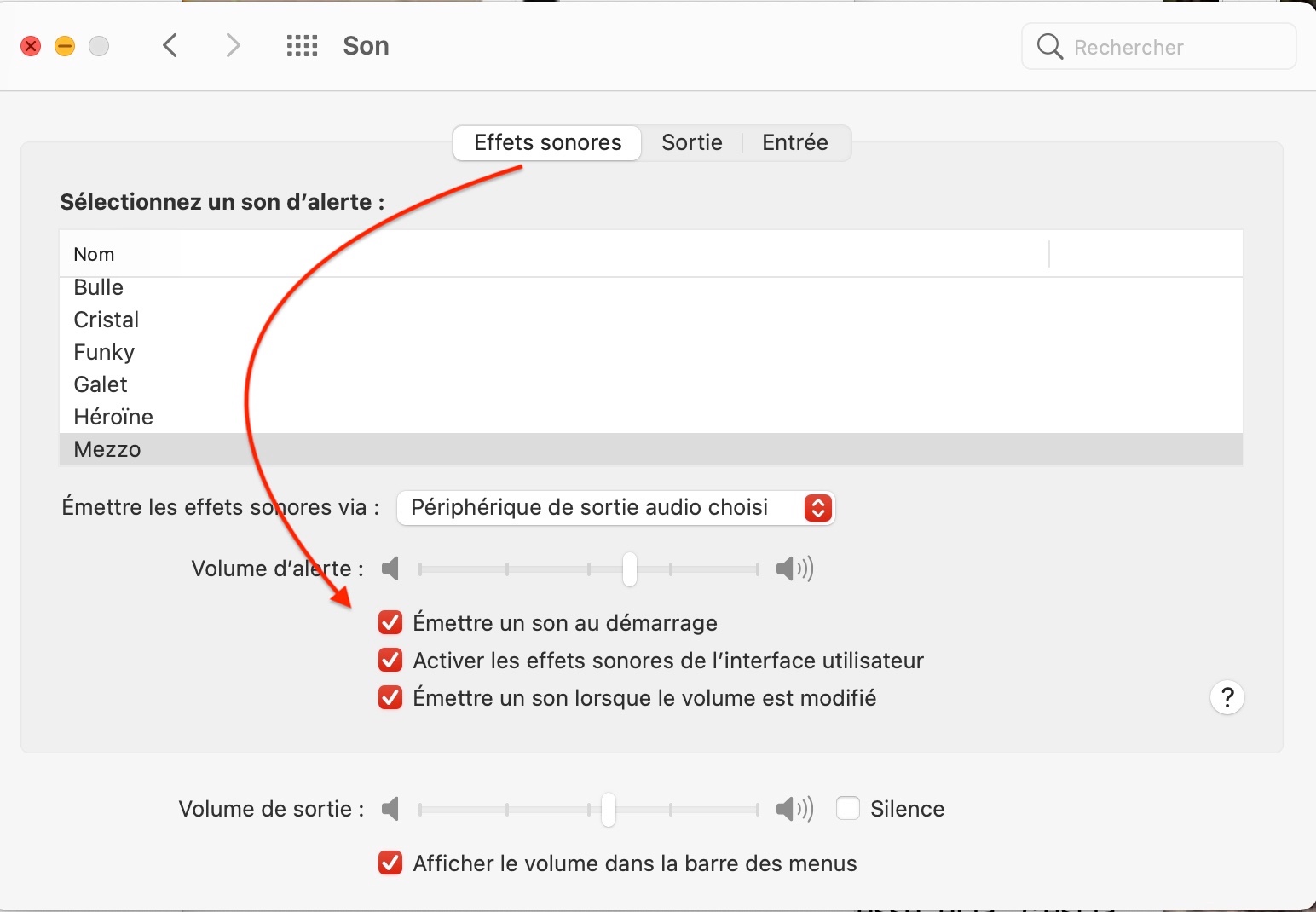Click the Volume de sortie slider knob
Screen dimensions: 1316x912
tap(609, 809)
